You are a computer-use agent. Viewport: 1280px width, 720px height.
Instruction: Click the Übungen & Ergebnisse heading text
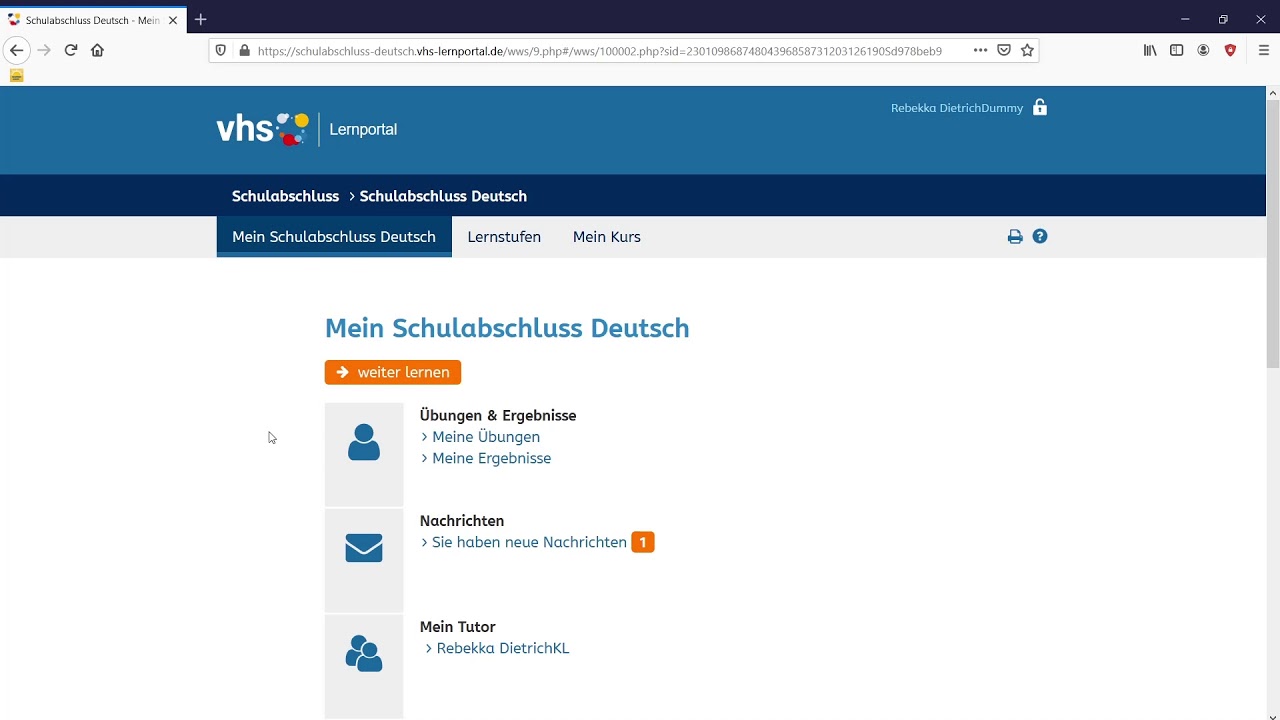(498, 415)
